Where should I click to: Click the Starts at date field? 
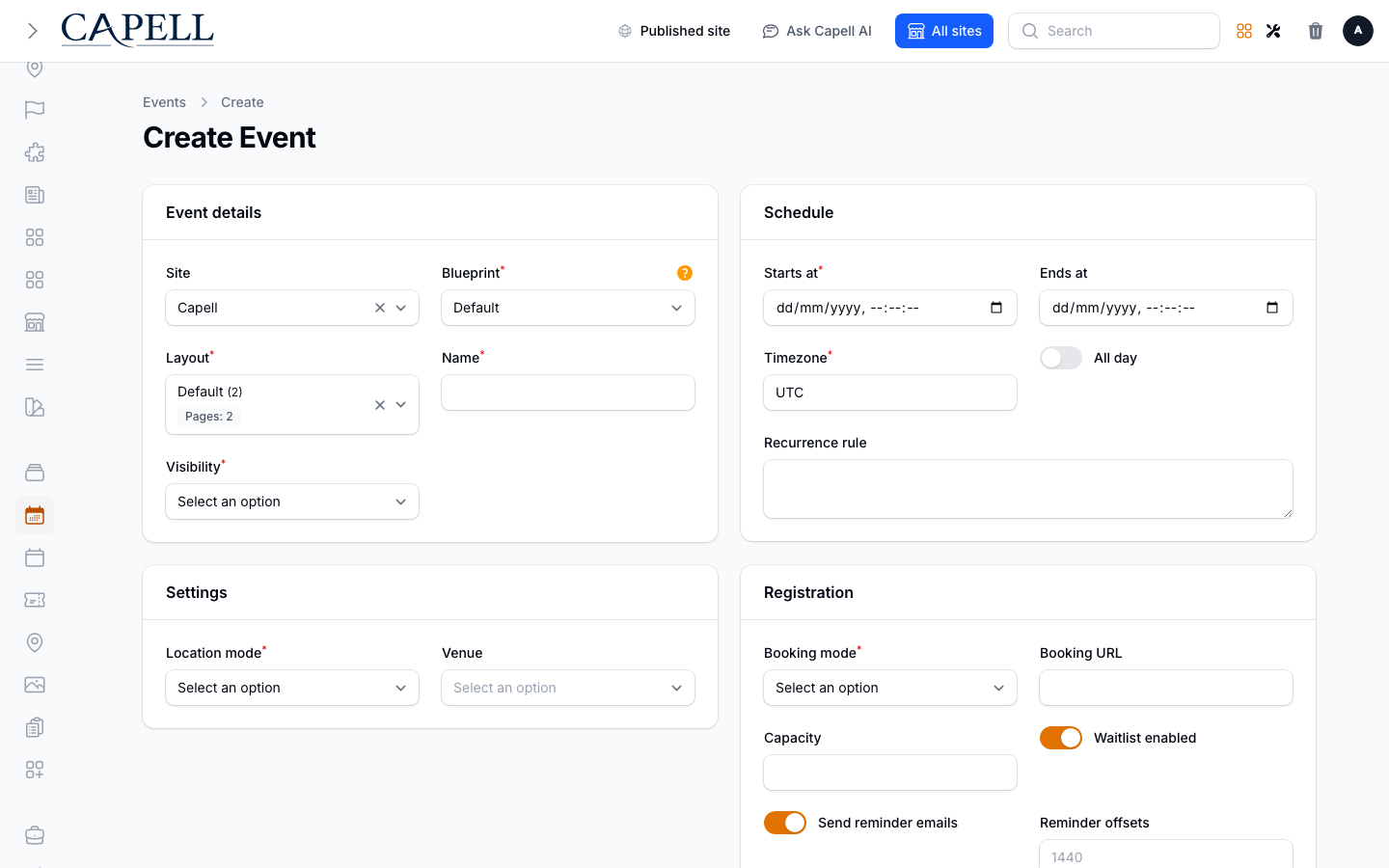890,308
